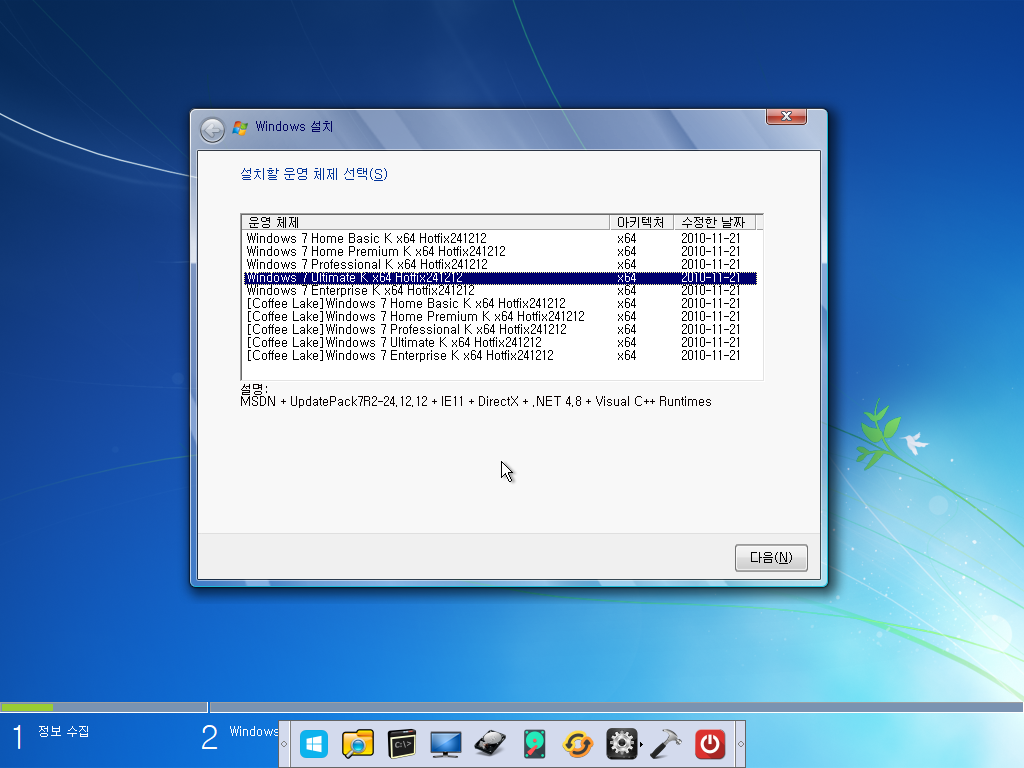This screenshot has height=768, width=1024.
Task: Click the blue Windows logo dock icon
Action: [314, 744]
